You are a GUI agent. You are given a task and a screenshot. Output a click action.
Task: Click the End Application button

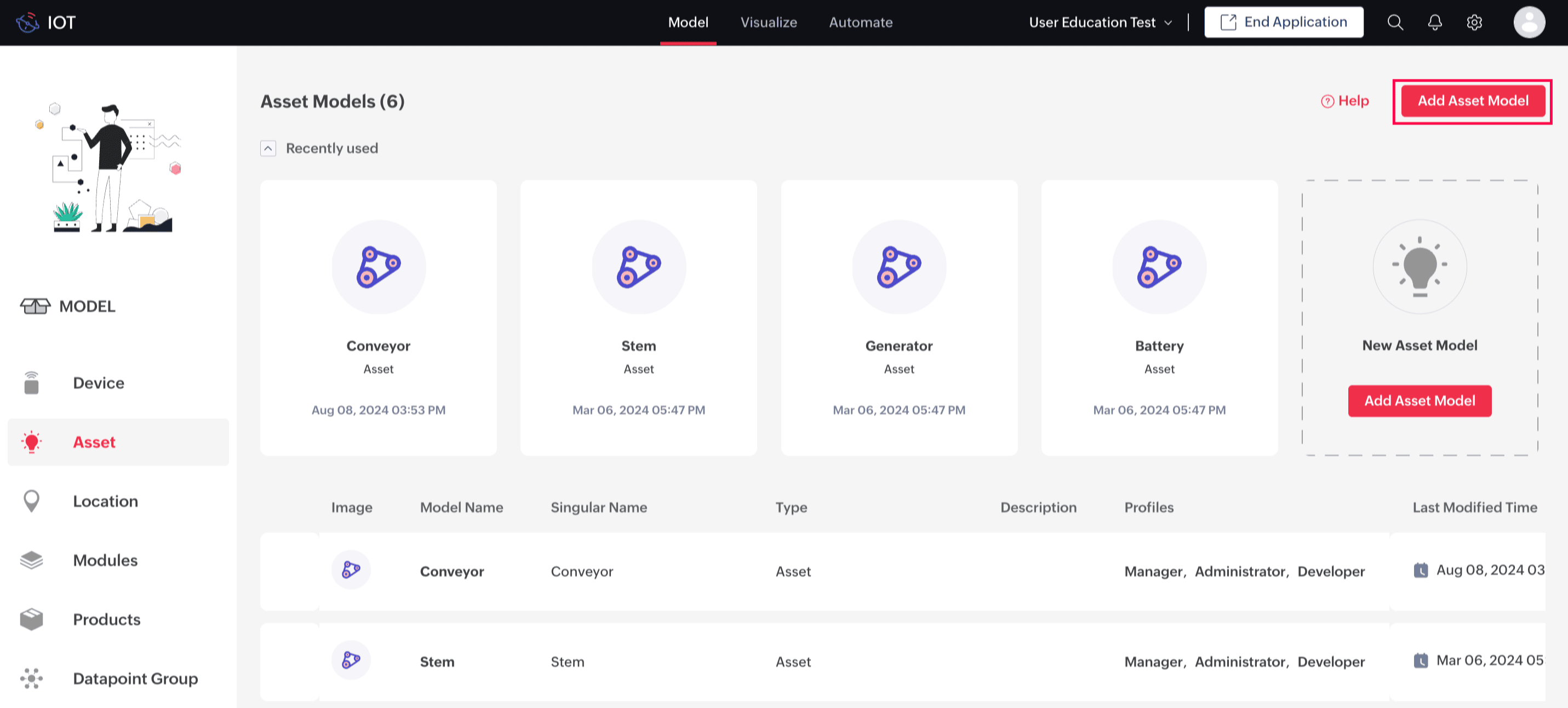coord(1283,22)
